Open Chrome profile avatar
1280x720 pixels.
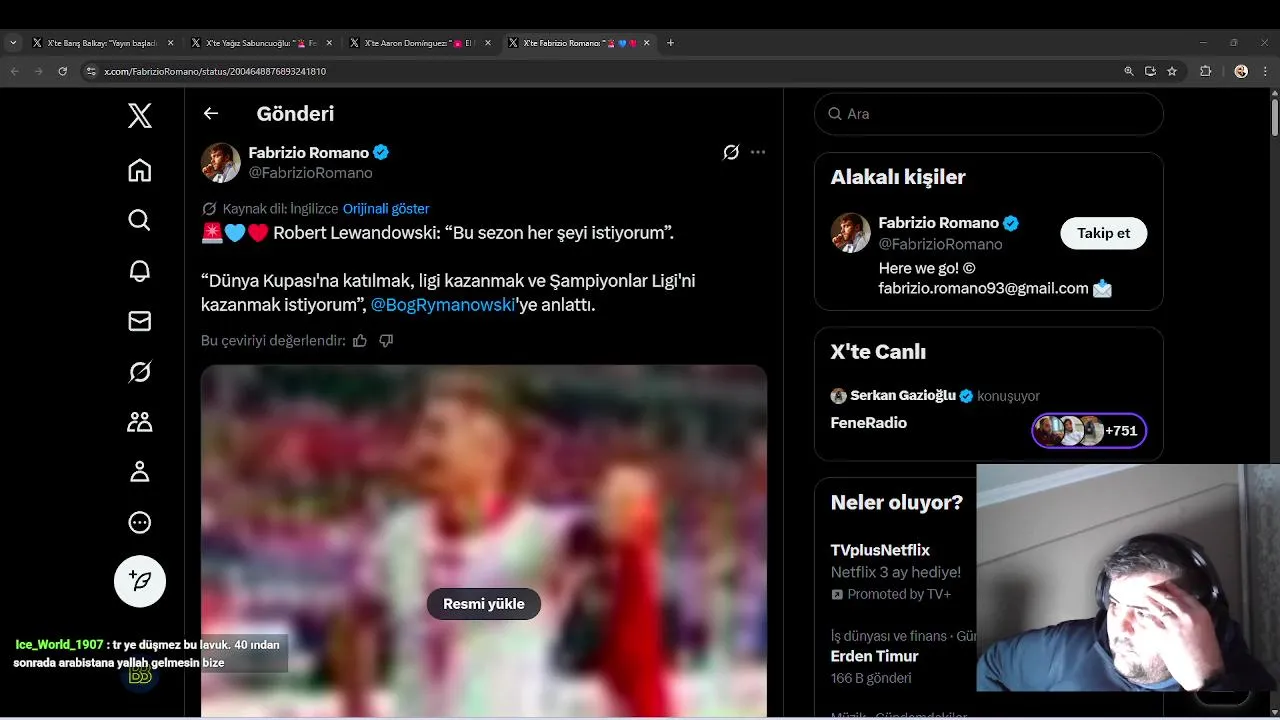(x=1241, y=71)
